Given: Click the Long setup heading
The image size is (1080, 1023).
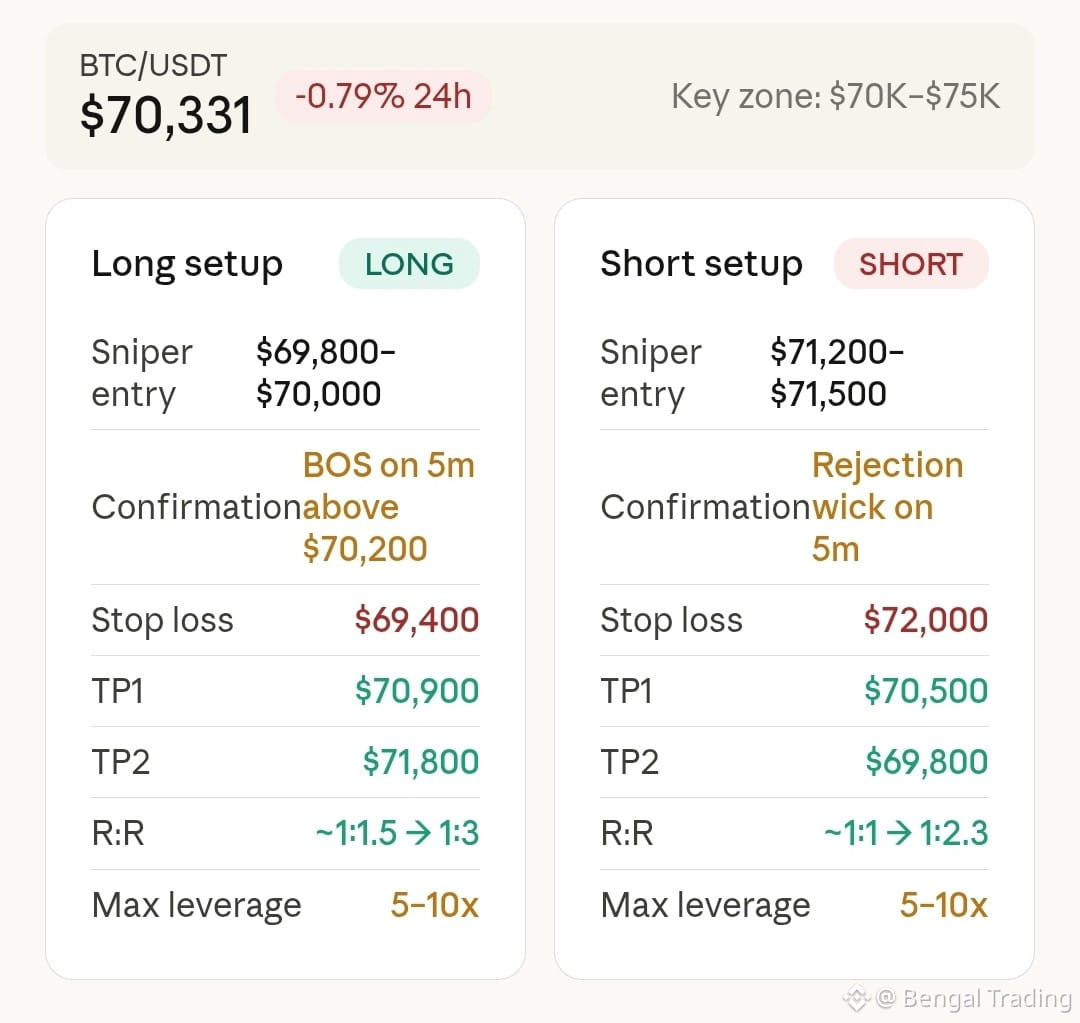Looking at the screenshot, I should tap(187, 264).
